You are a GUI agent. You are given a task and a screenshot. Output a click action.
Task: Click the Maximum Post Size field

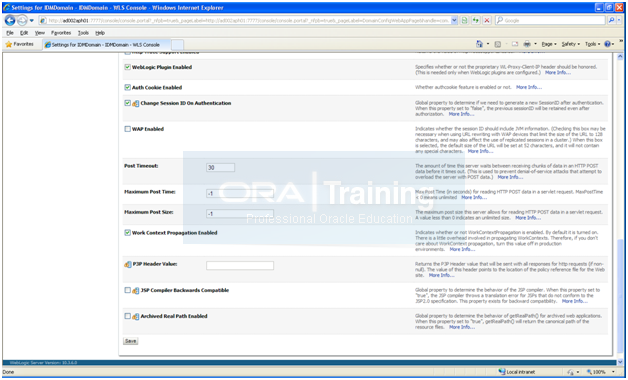coord(240,213)
